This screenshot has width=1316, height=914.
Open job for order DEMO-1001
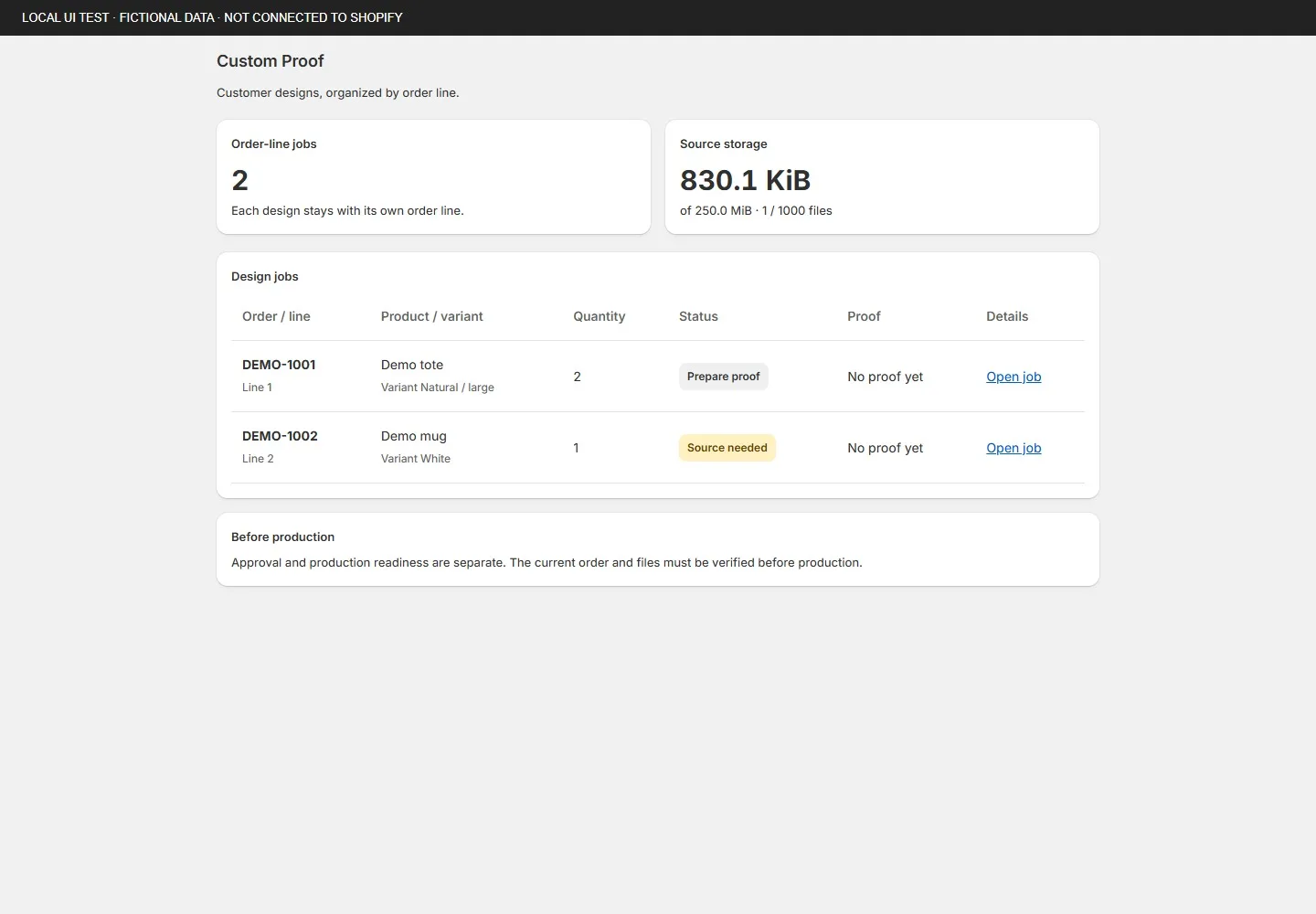coord(1014,377)
